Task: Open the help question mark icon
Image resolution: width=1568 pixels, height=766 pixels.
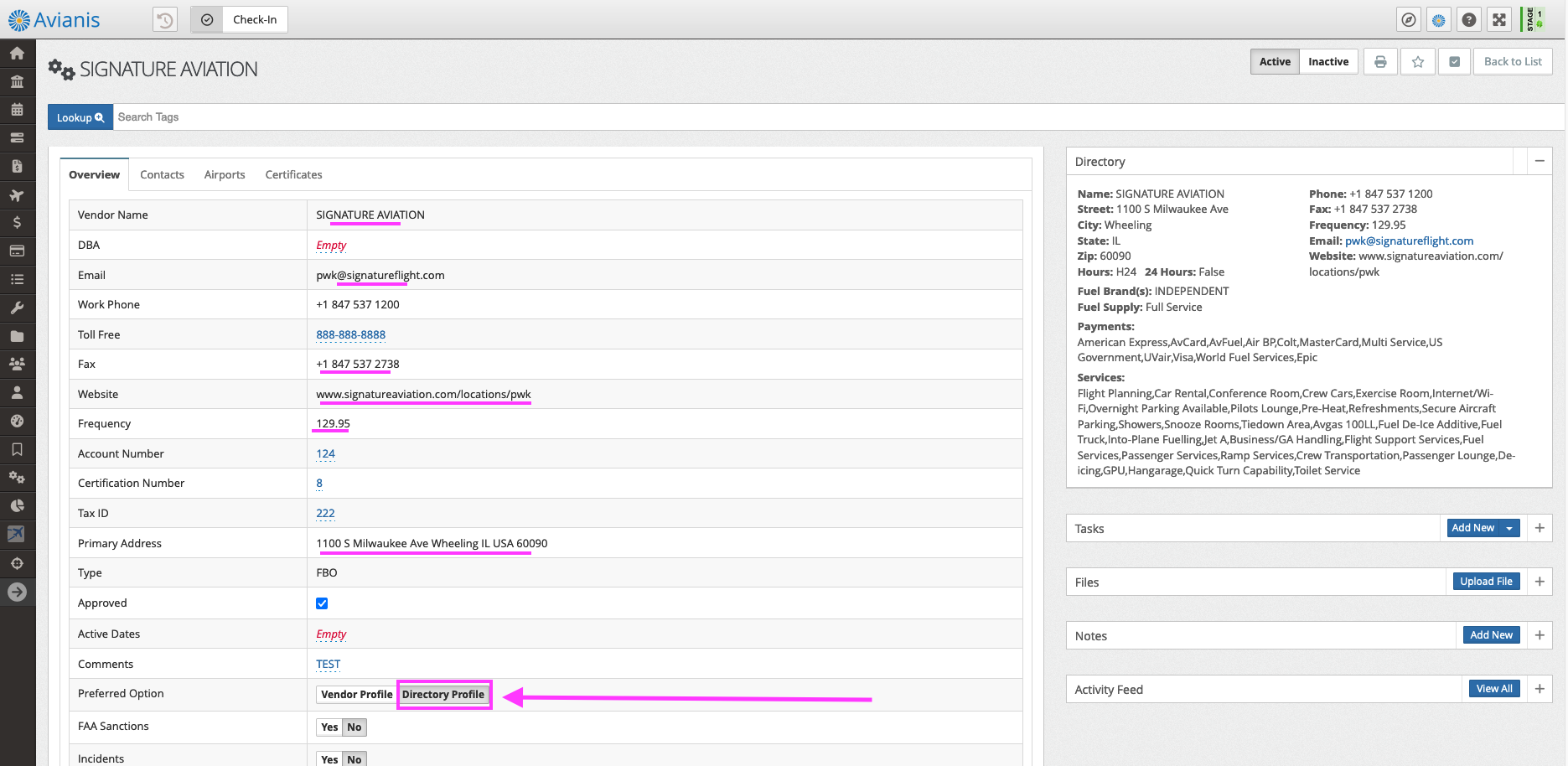Action: [x=1469, y=19]
